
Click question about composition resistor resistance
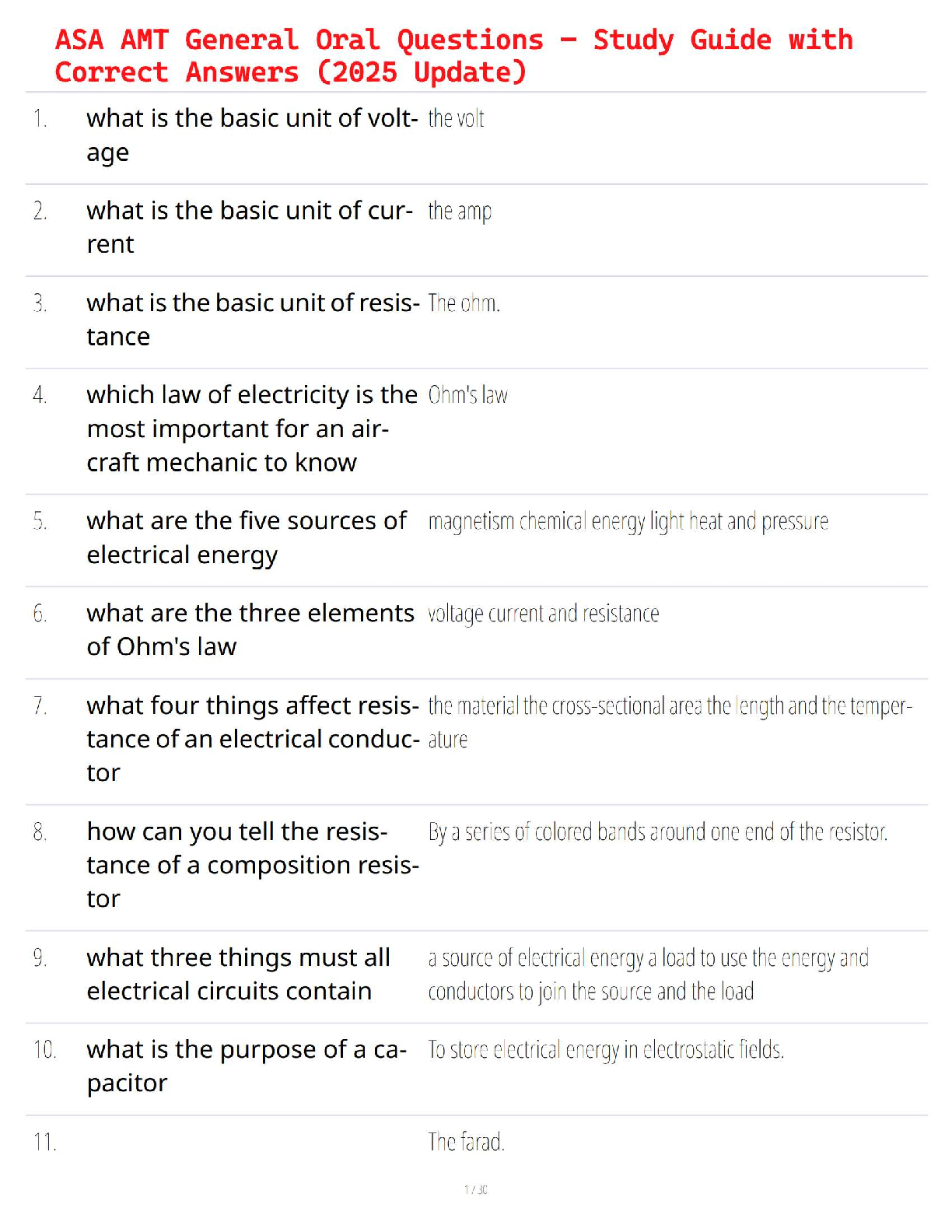[252, 865]
